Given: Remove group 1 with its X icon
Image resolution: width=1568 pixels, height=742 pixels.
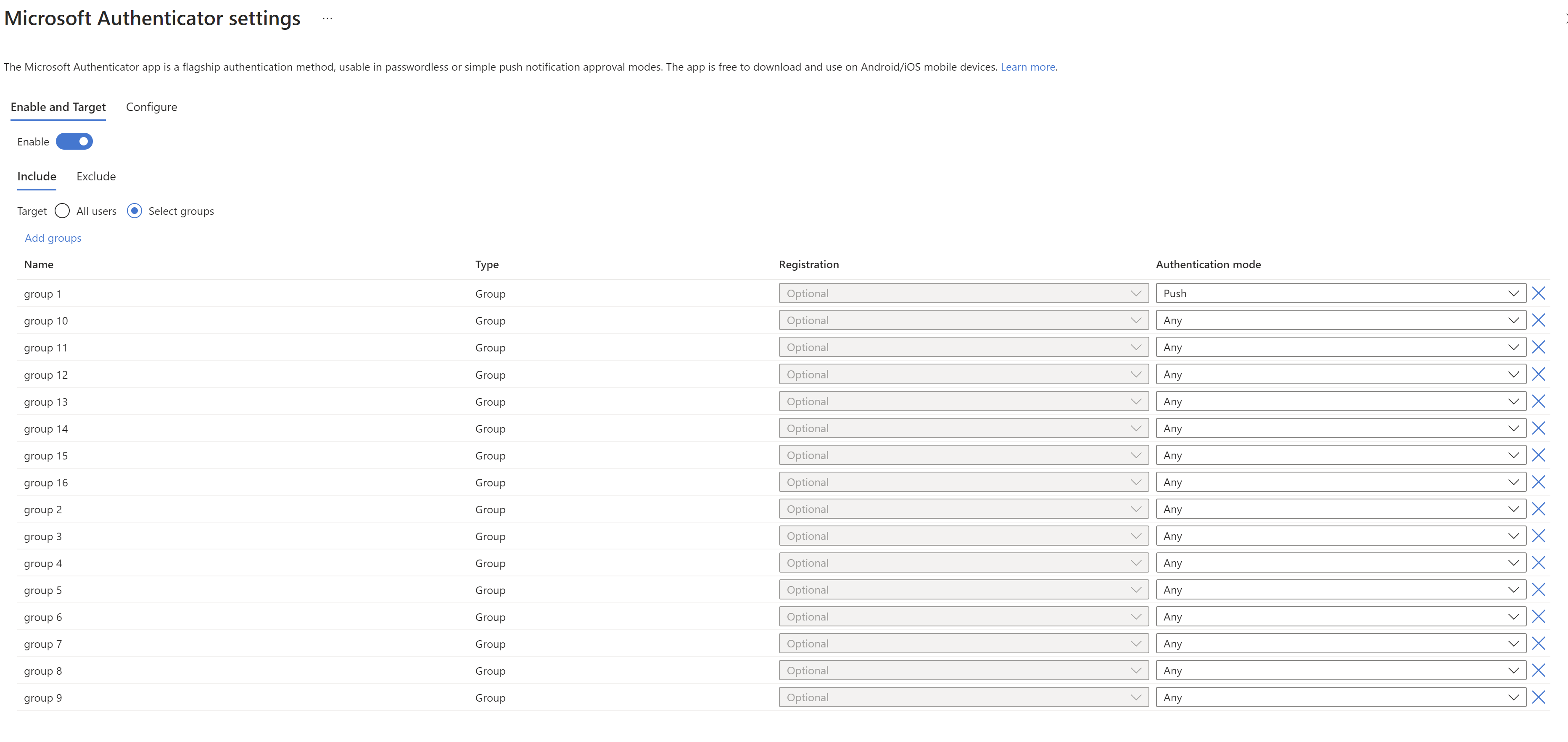Looking at the screenshot, I should pos(1538,293).
